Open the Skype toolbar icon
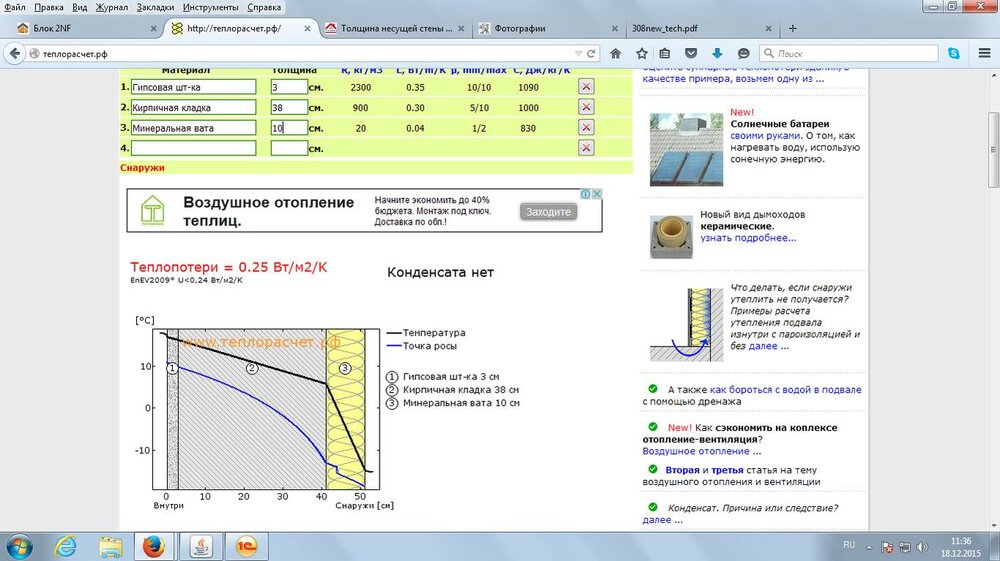1000x561 pixels. [955, 53]
